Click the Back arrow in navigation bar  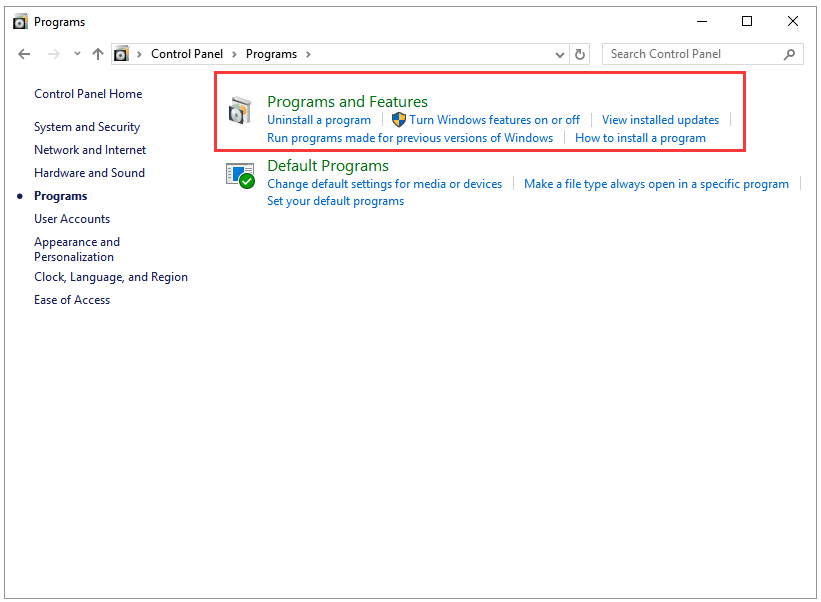24,54
